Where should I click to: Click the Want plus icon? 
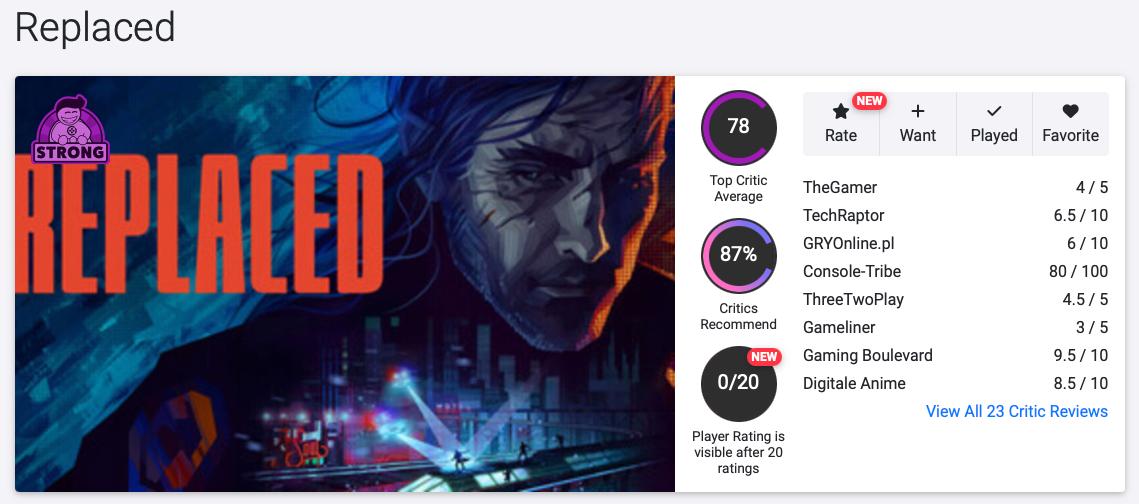point(918,112)
